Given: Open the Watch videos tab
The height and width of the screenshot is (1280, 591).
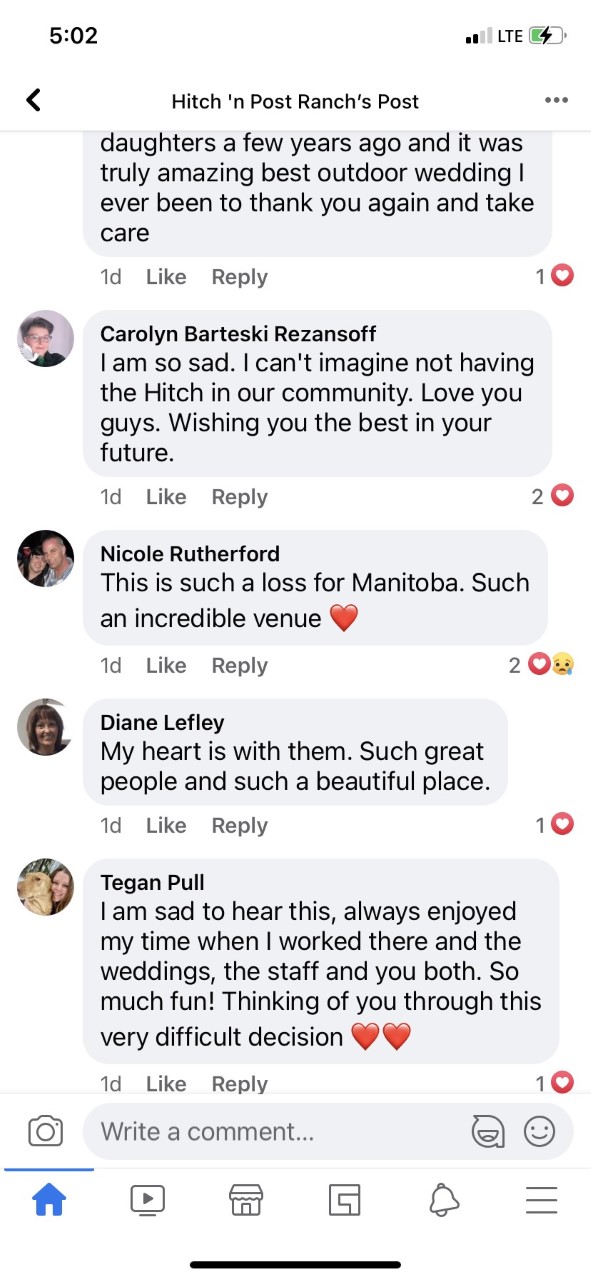Looking at the screenshot, I should (148, 1198).
